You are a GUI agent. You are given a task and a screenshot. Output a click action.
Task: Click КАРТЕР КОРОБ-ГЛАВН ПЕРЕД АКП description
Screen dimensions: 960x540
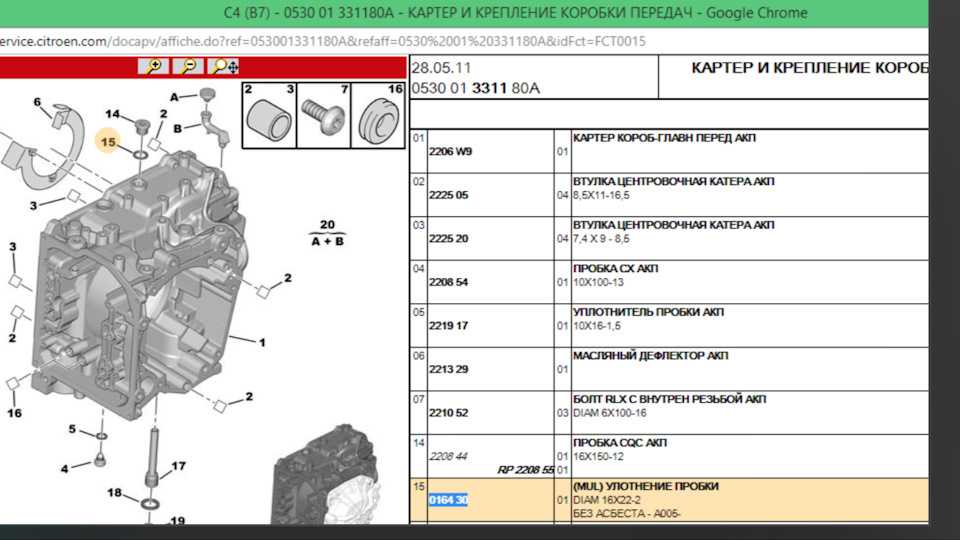point(664,138)
